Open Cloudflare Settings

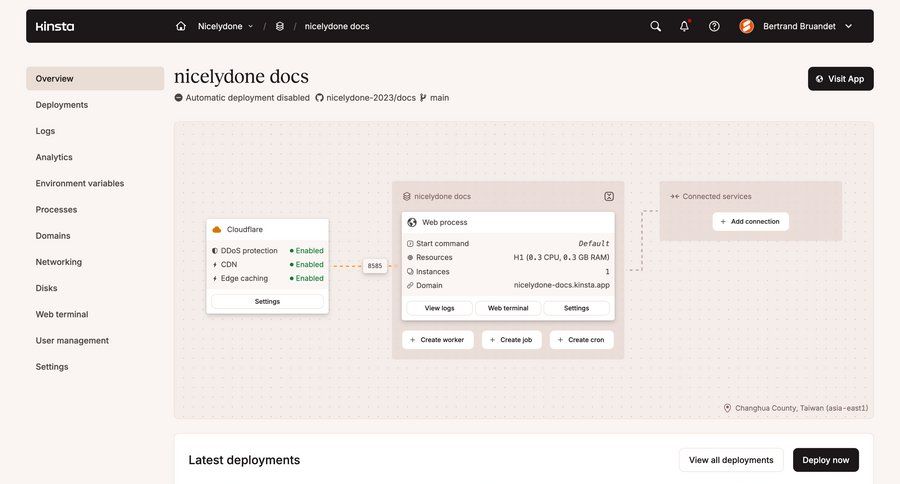[x=267, y=301]
